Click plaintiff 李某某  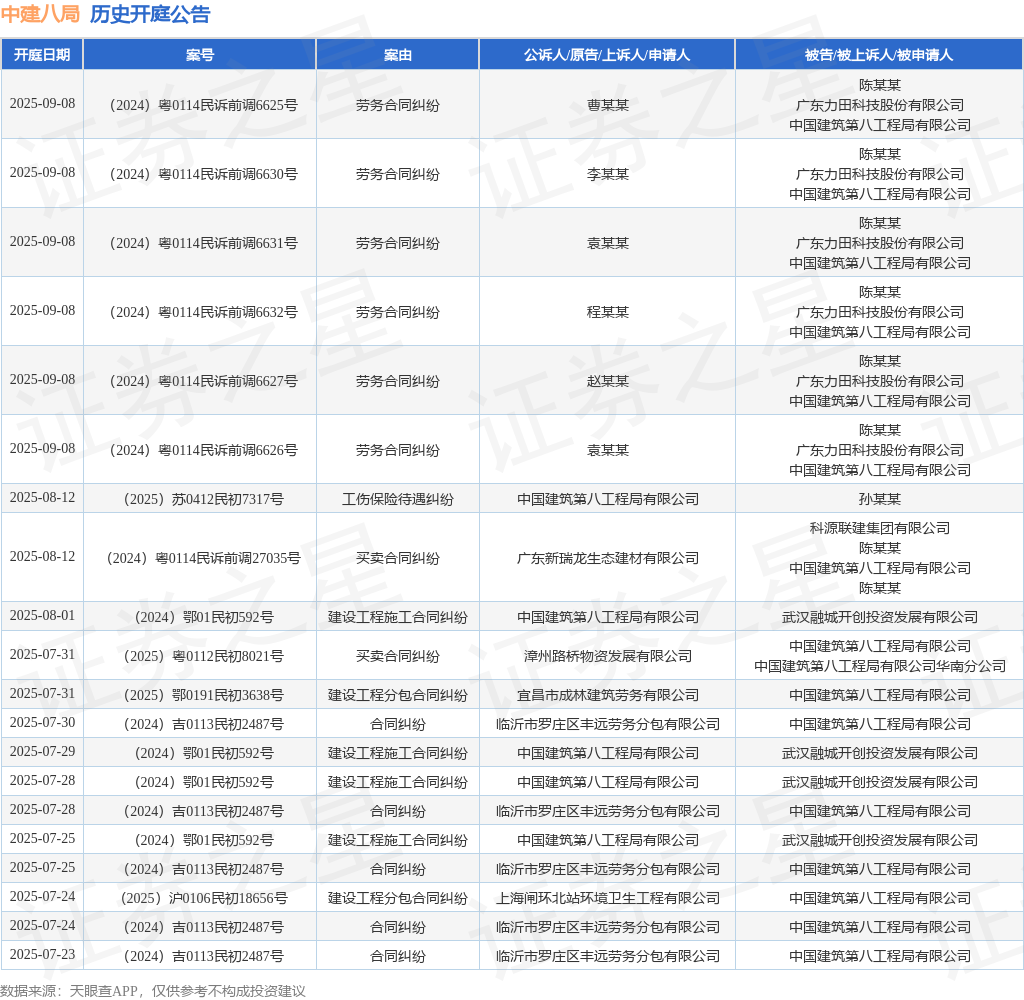(607, 174)
